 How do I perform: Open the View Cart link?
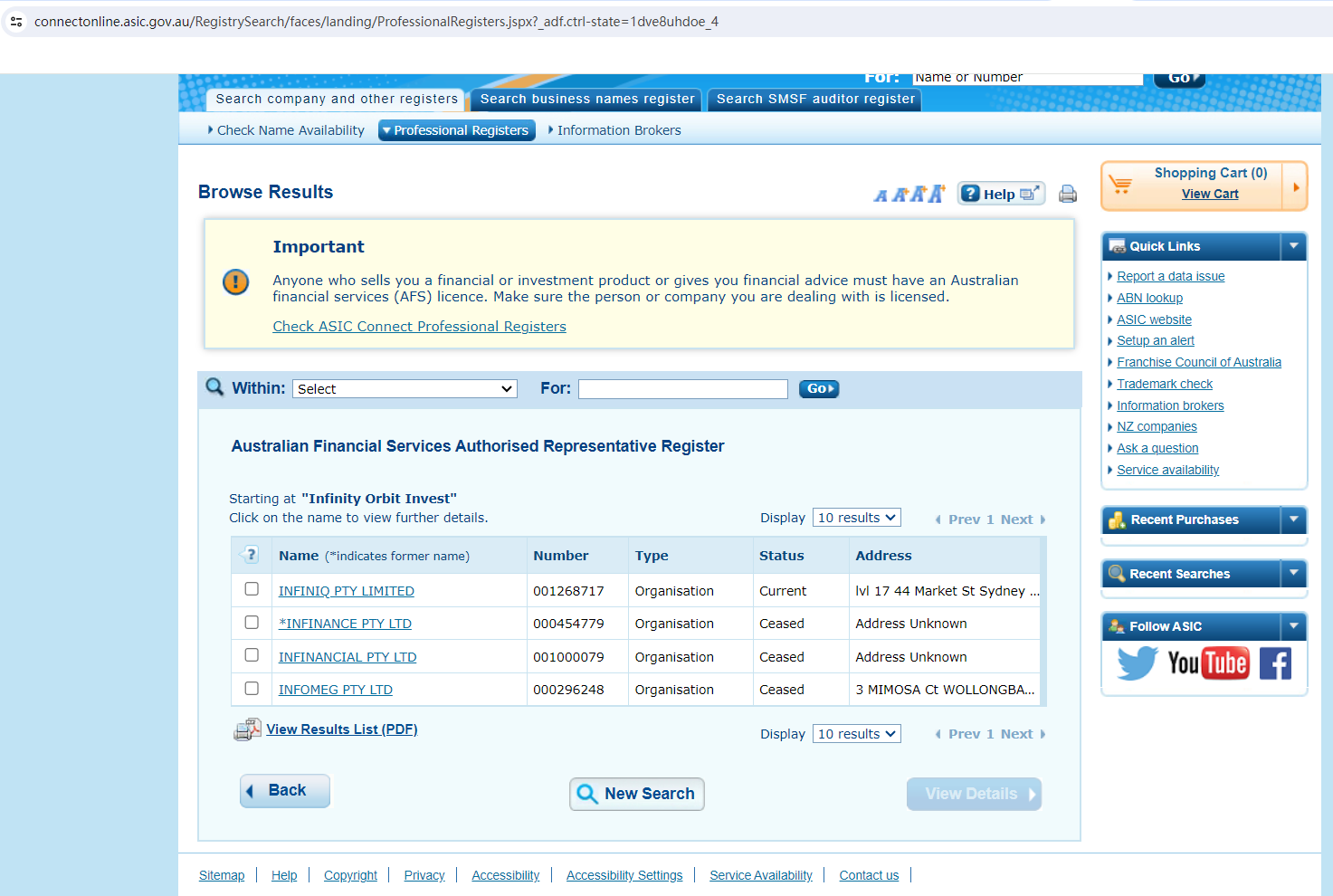point(1210,194)
